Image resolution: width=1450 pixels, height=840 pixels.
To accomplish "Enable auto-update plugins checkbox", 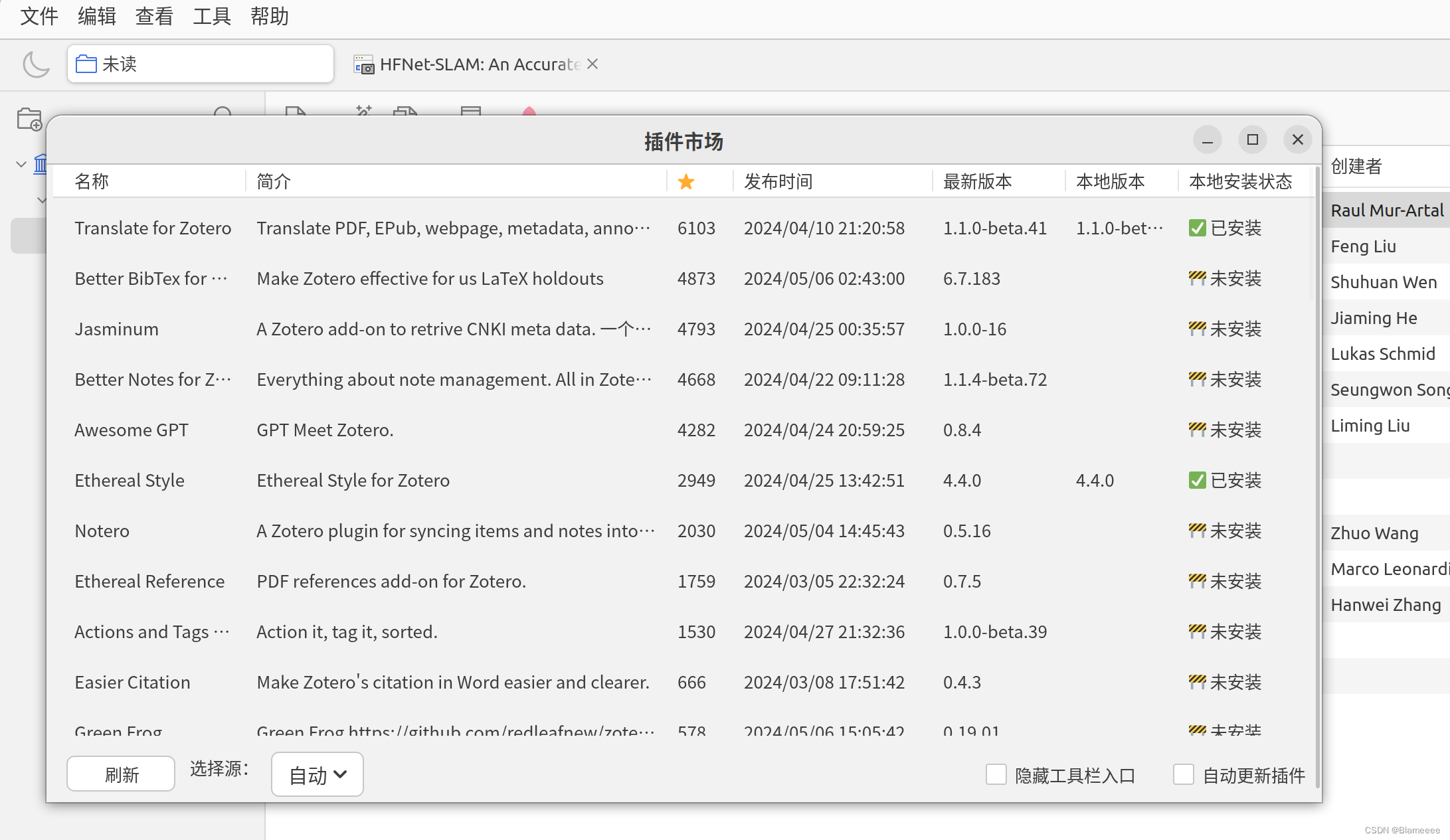I will (x=1183, y=774).
